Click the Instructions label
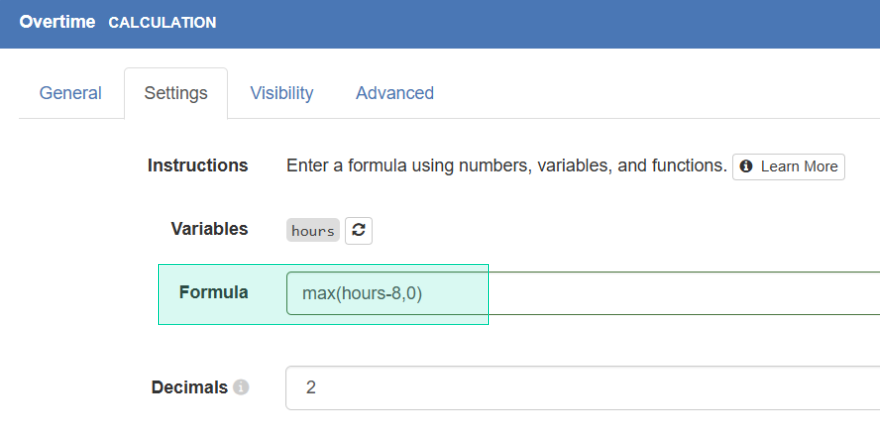This screenshot has width=888, height=427. tap(198, 165)
